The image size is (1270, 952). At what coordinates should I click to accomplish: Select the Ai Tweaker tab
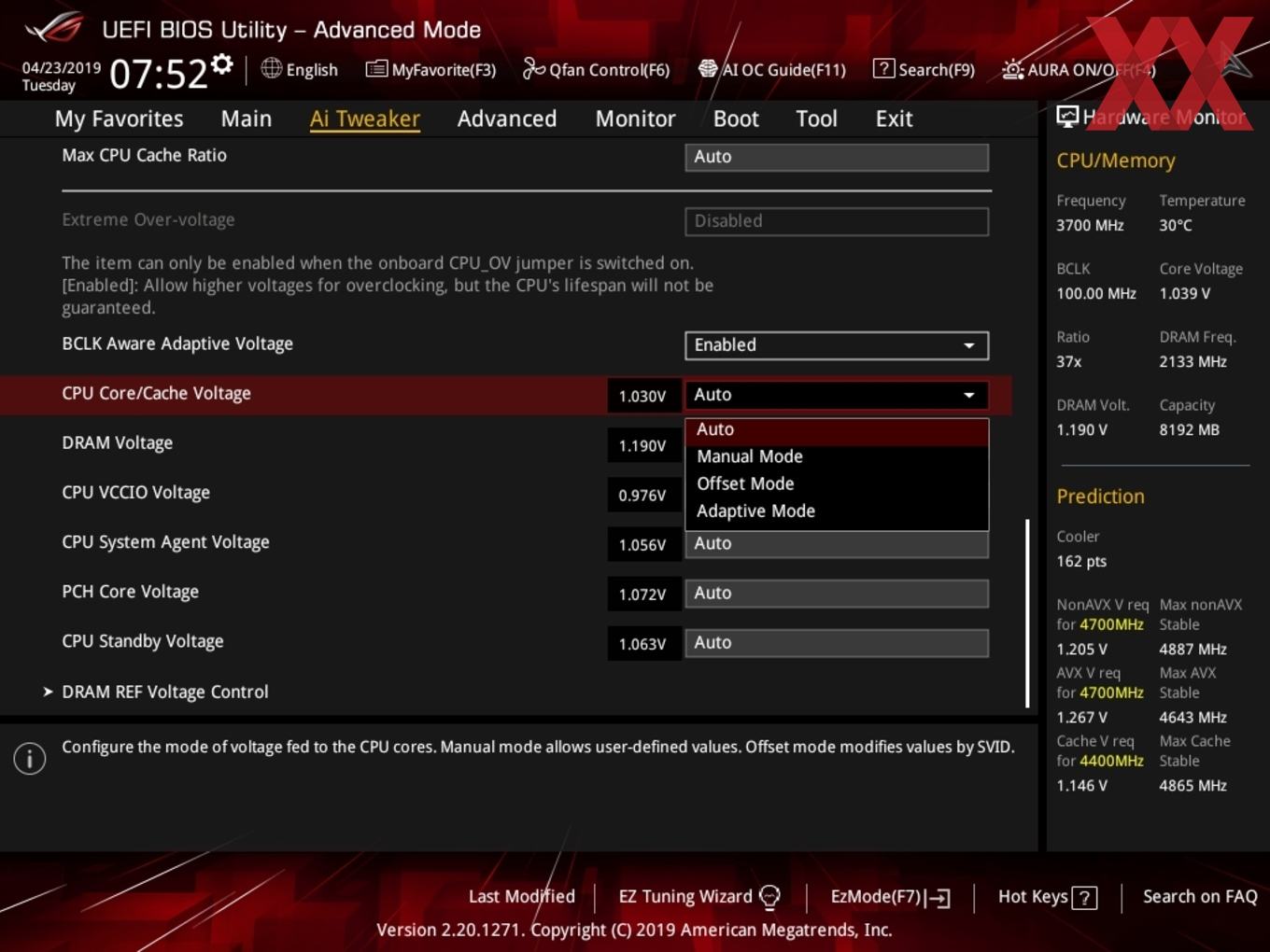[365, 119]
